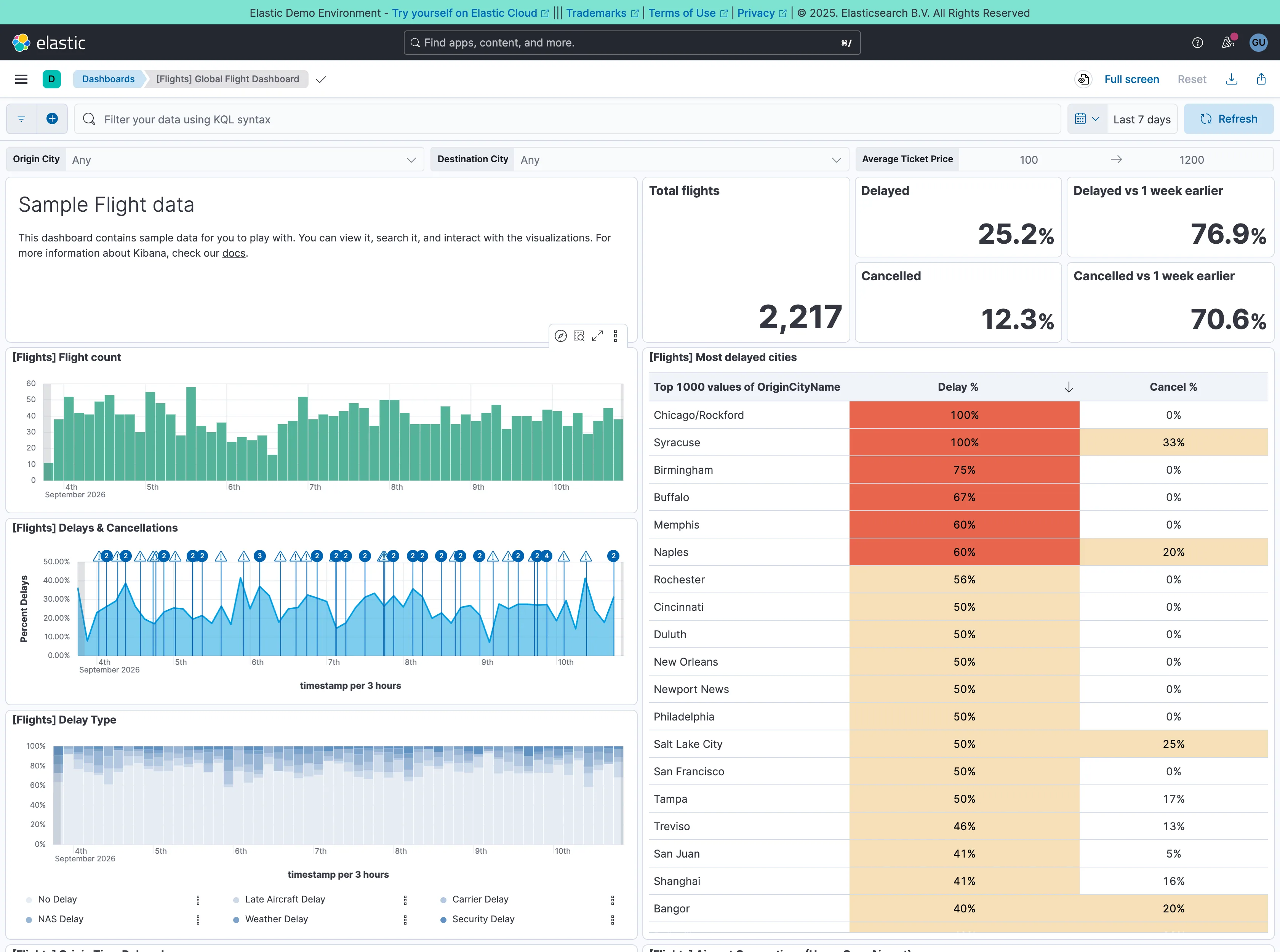Open the Trademarks link

tap(602, 13)
